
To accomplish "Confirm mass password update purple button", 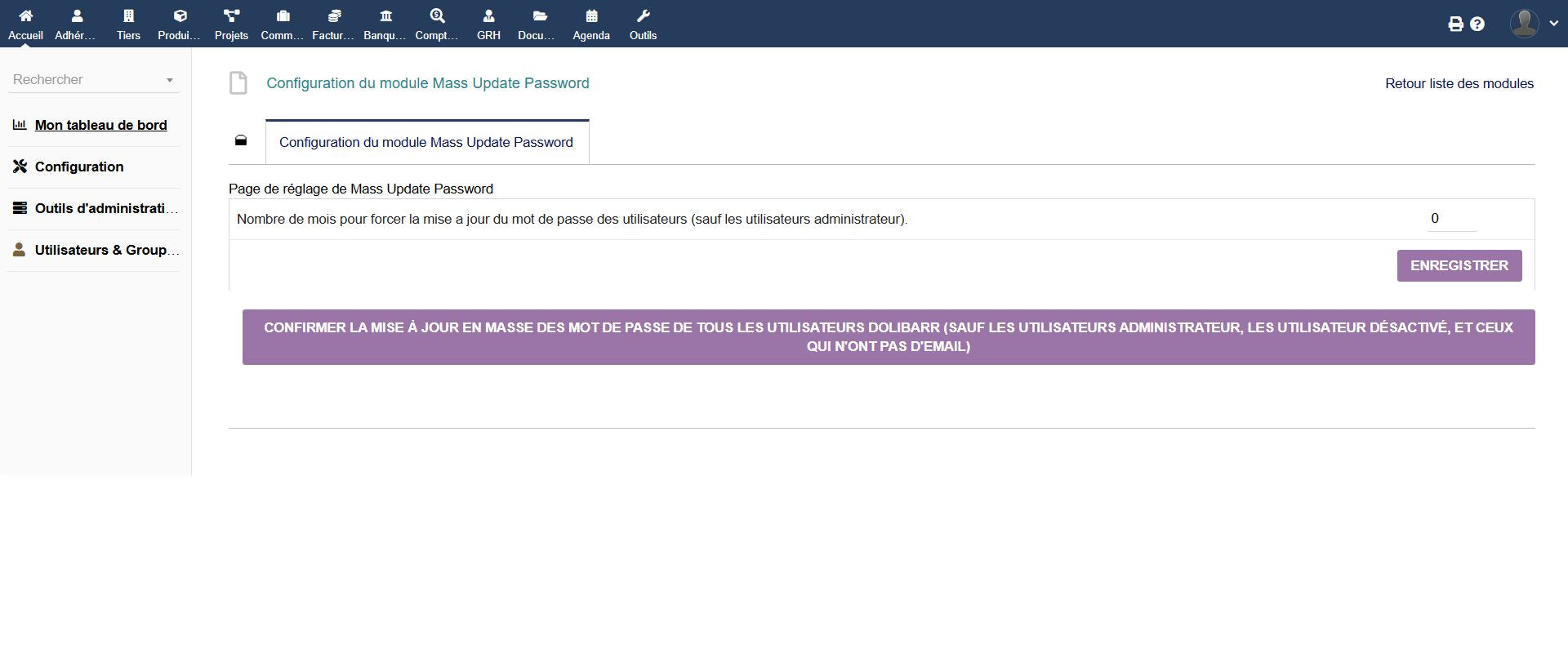I will pyautogui.click(x=889, y=337).
